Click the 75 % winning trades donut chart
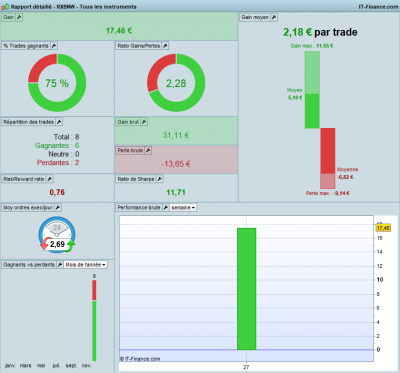Image resolution: width=400 pixels, height=373 pixels. [x=57, y=83]
